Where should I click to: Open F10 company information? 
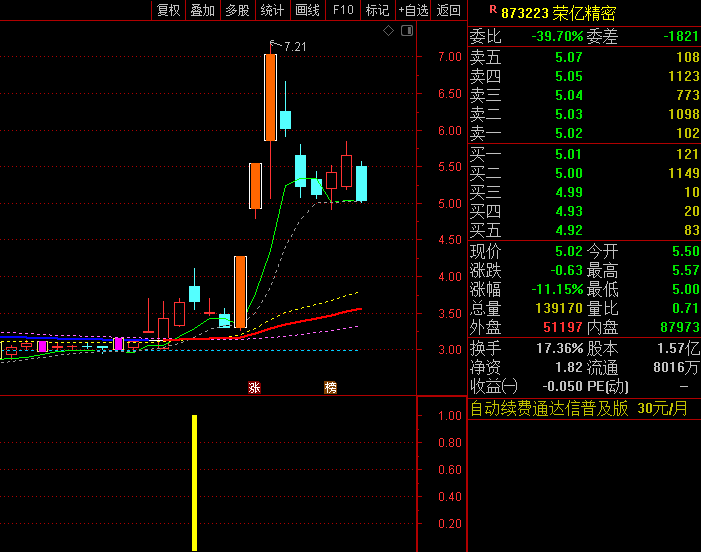[x=343, y=10]
